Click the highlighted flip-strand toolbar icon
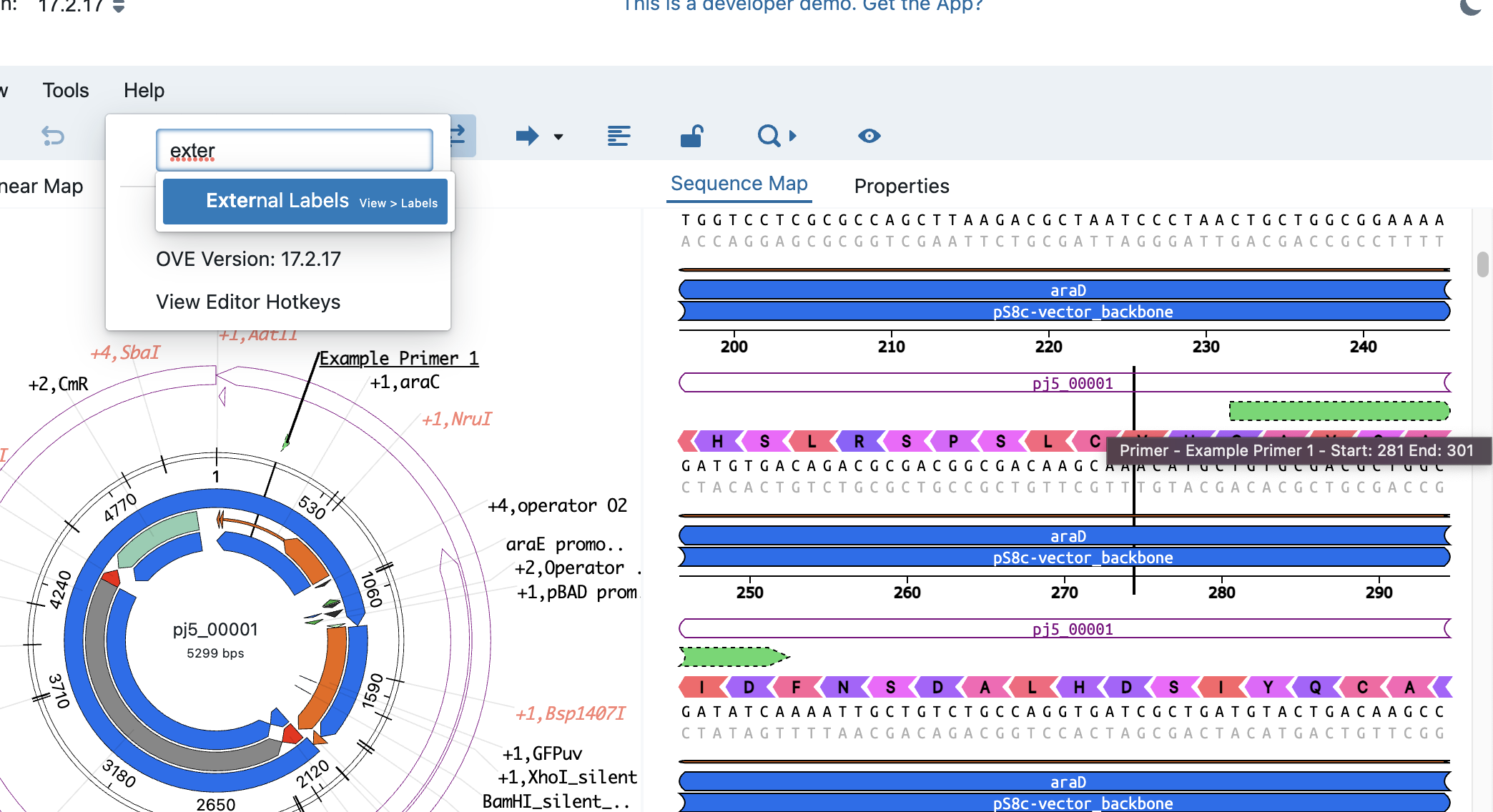This screenshot has height=812, width=1493. (x=458, y=134)
